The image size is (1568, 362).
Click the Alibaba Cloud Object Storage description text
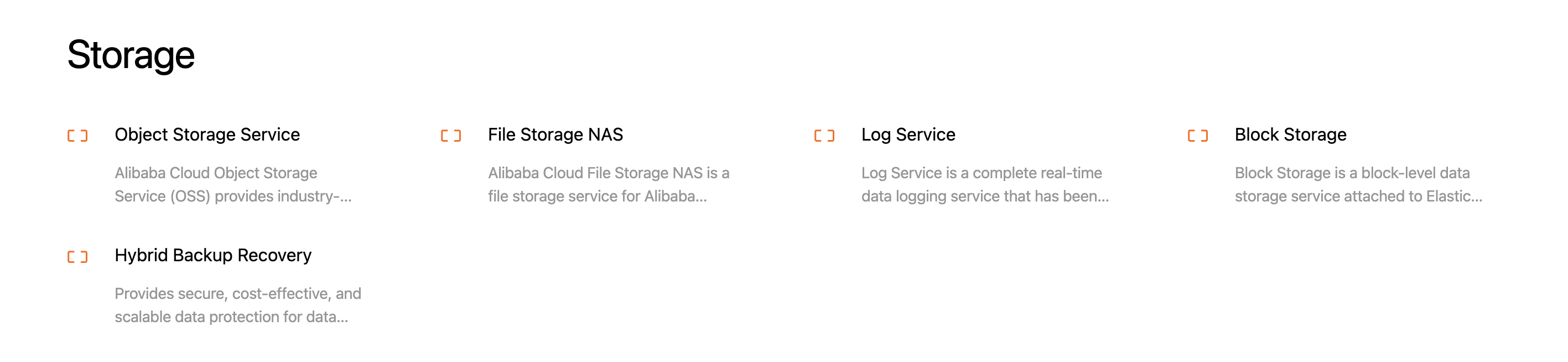(231, 184)
